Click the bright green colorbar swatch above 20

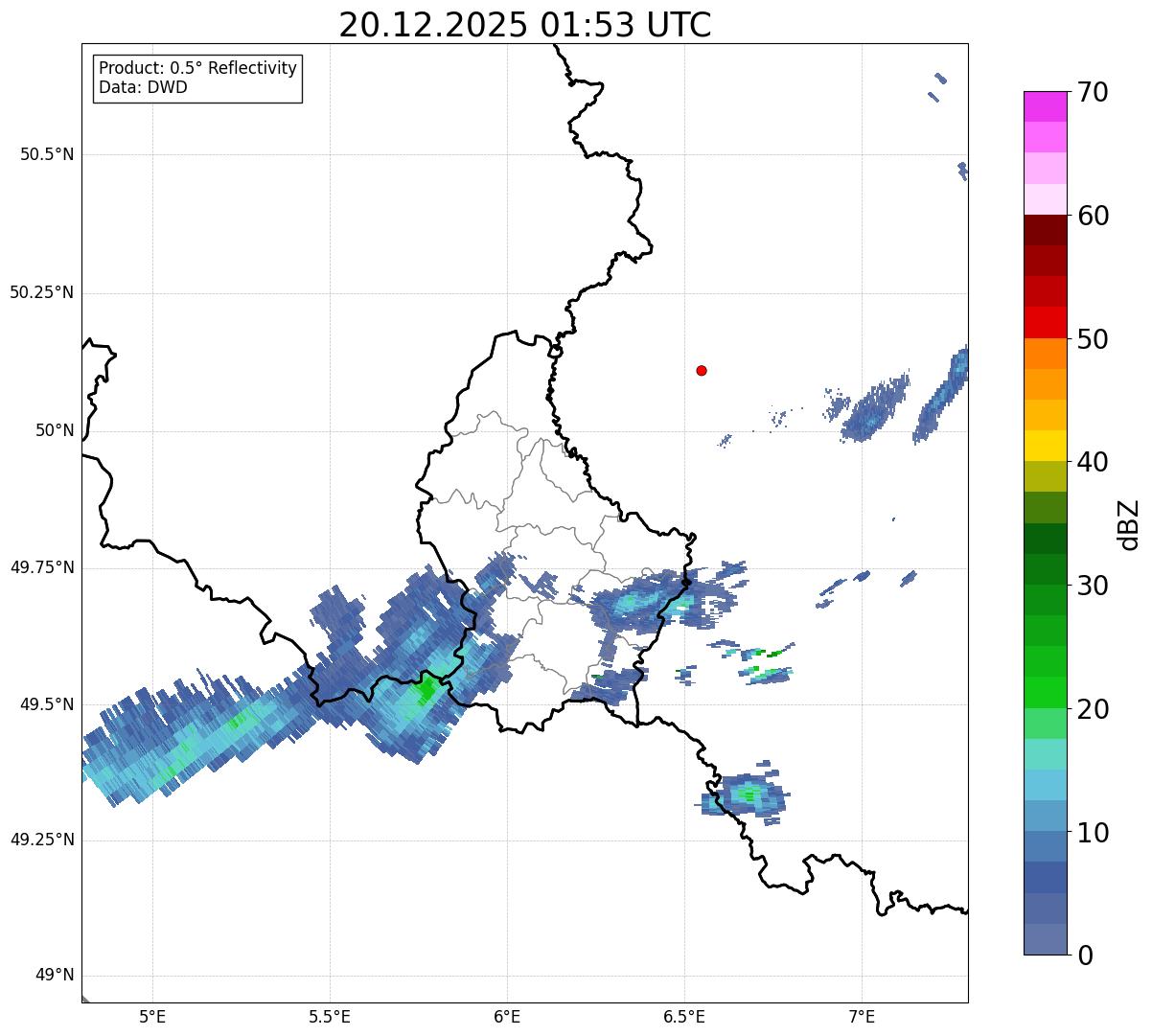1045,692
